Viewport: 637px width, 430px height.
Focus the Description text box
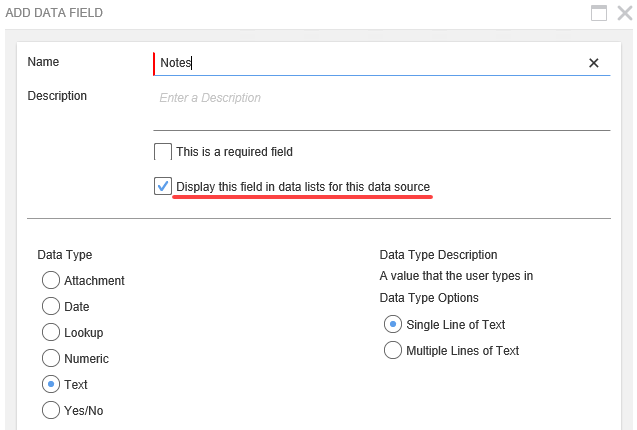(x=380, y=98)
